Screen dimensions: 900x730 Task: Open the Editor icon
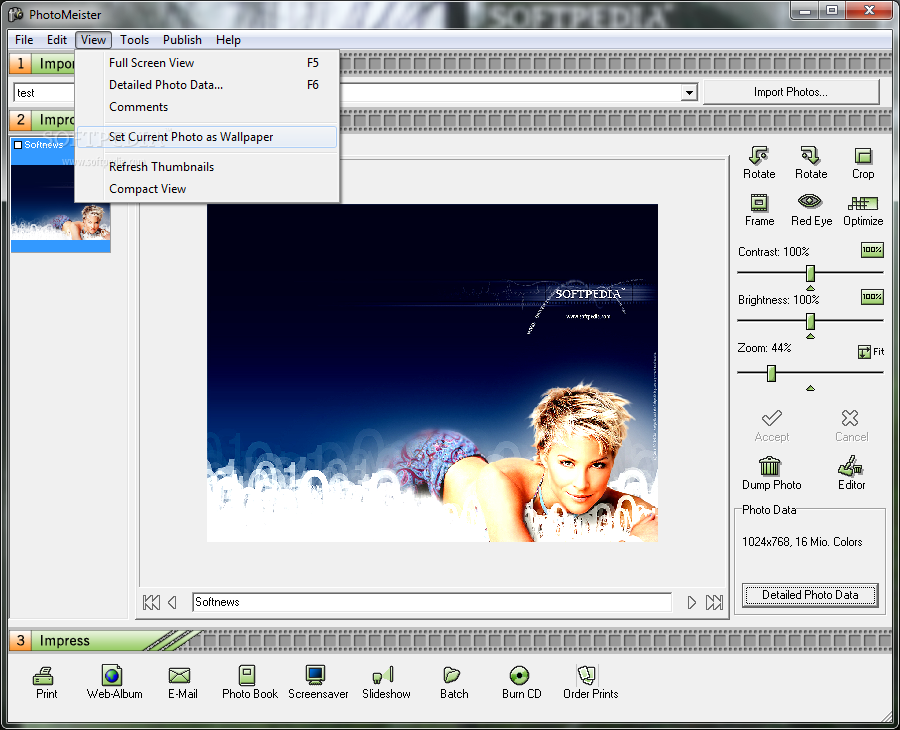click(851, 466)
